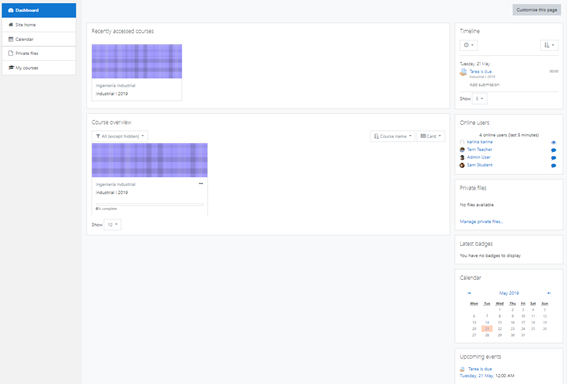Viewport: 567px width, 384px height.
Task: Open Timeline sort order dropdown
Action: click(x=549, y=45)
